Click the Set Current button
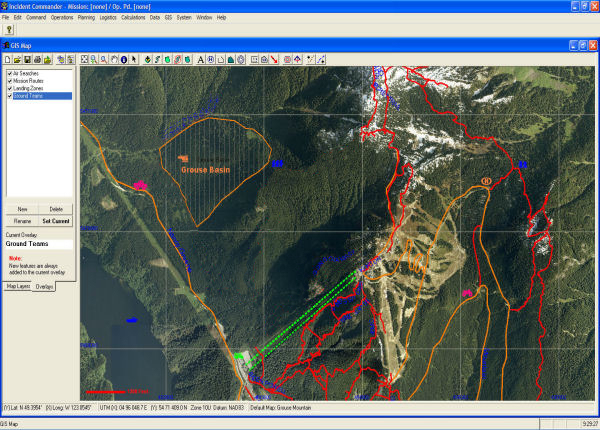600x430 pixels. [56, 221]
